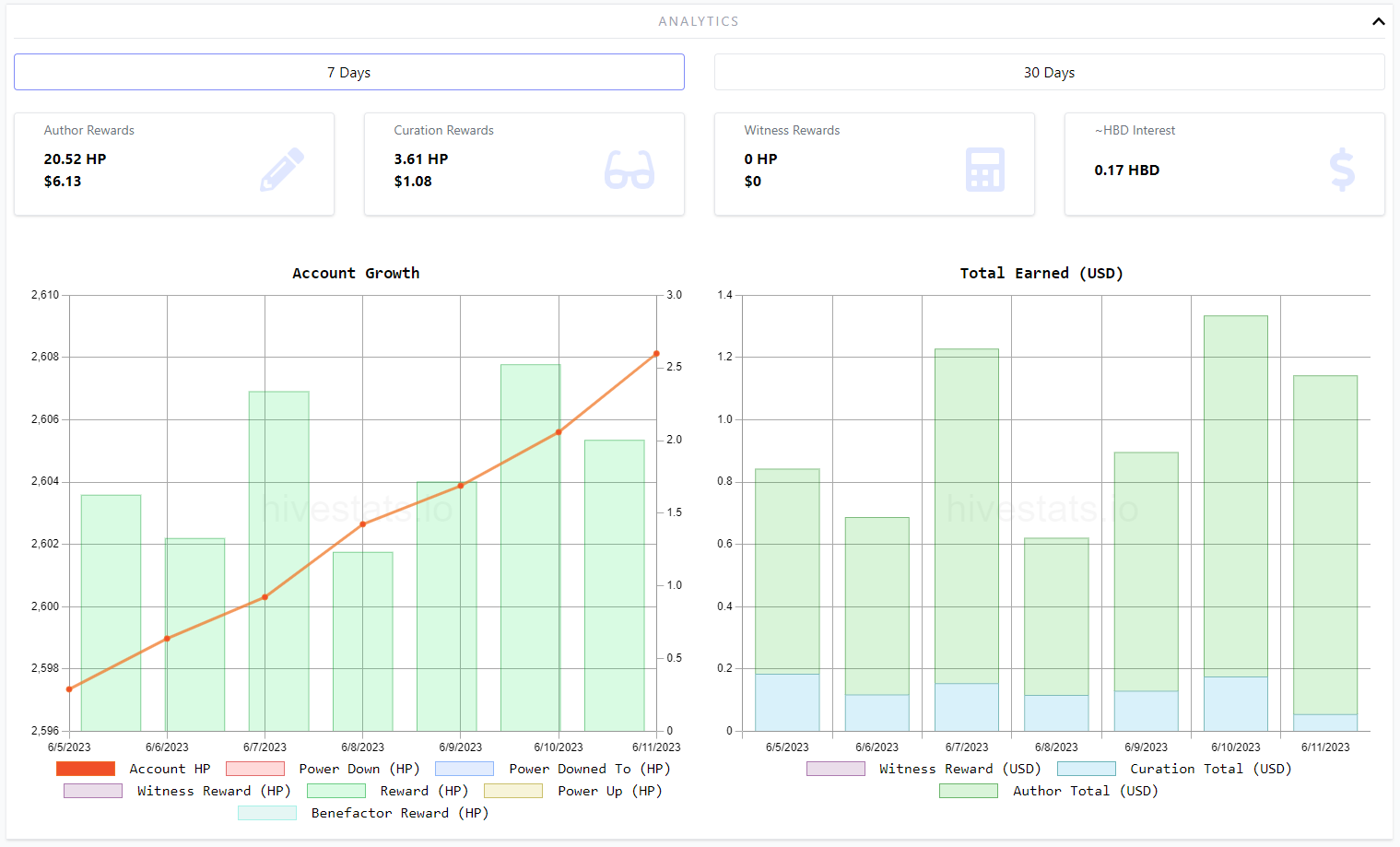The width and height of the screenshot is (1400, 847).
Task: Click the ANALYTICS section header text
Action: point(699,21)
